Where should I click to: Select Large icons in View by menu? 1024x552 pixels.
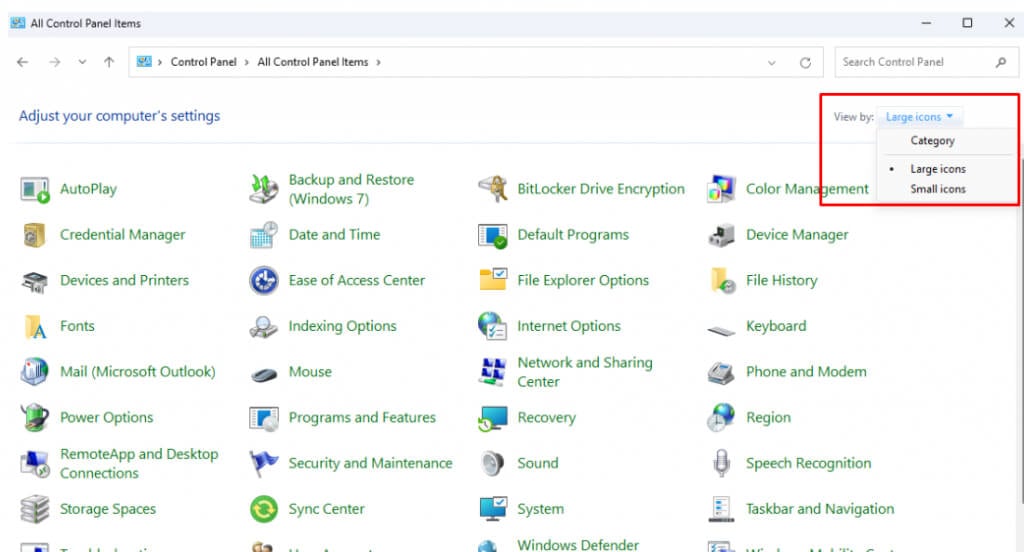pyautogui.click(x=938, y=169)
